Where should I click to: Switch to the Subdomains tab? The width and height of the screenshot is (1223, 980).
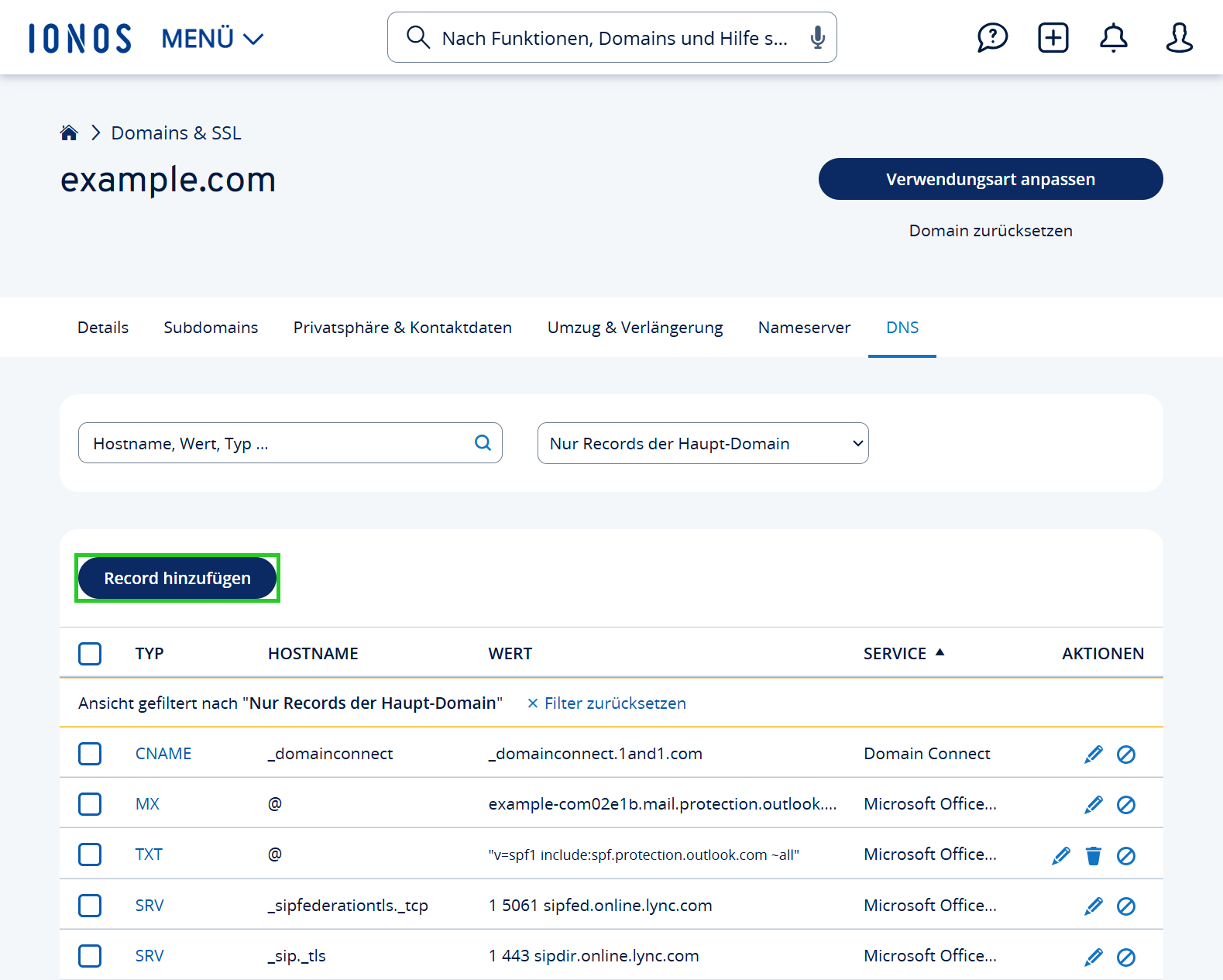[x=211, y=327]
